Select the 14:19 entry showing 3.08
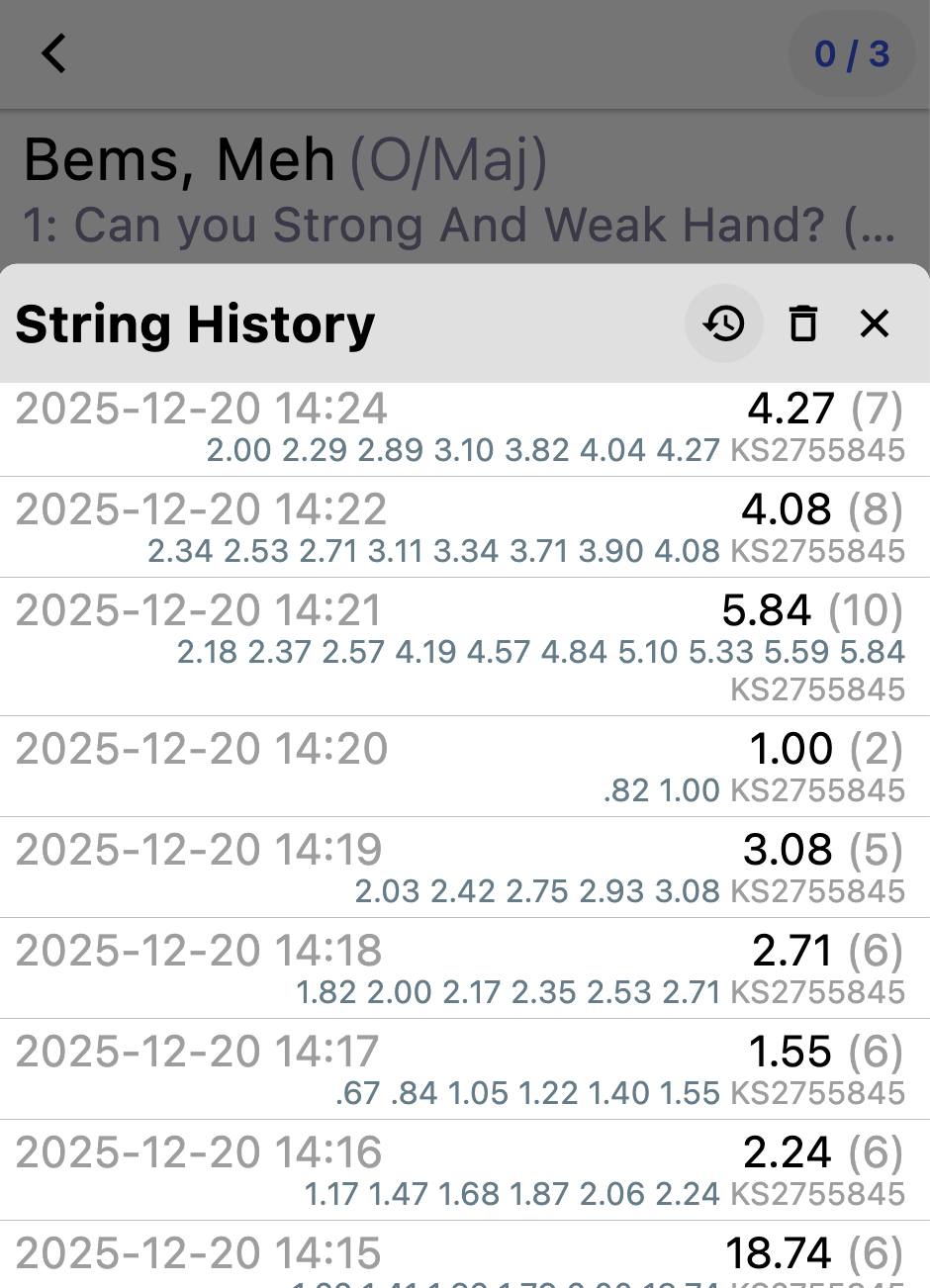Viewport: 930px width, 1288px height. click(465, 868)
